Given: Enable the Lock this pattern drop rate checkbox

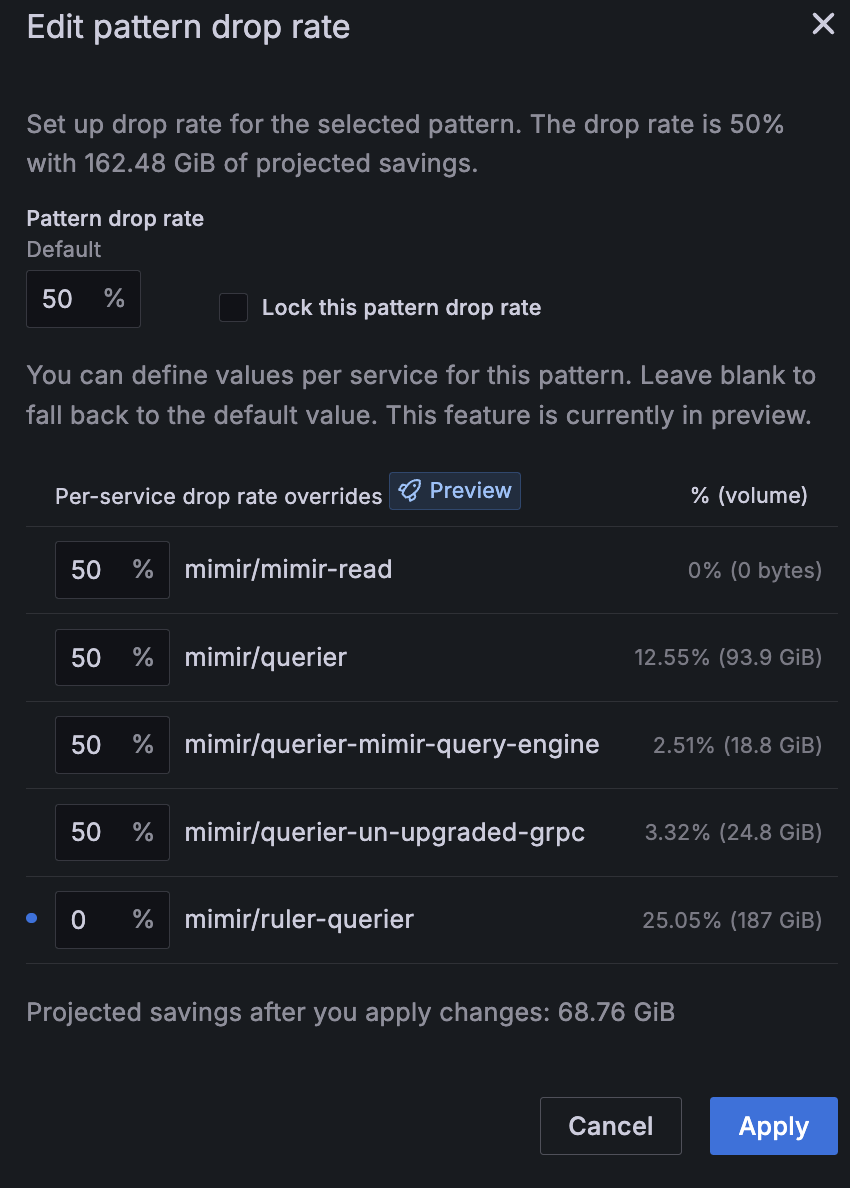Looking at the screenshot, I should (233, 308).
